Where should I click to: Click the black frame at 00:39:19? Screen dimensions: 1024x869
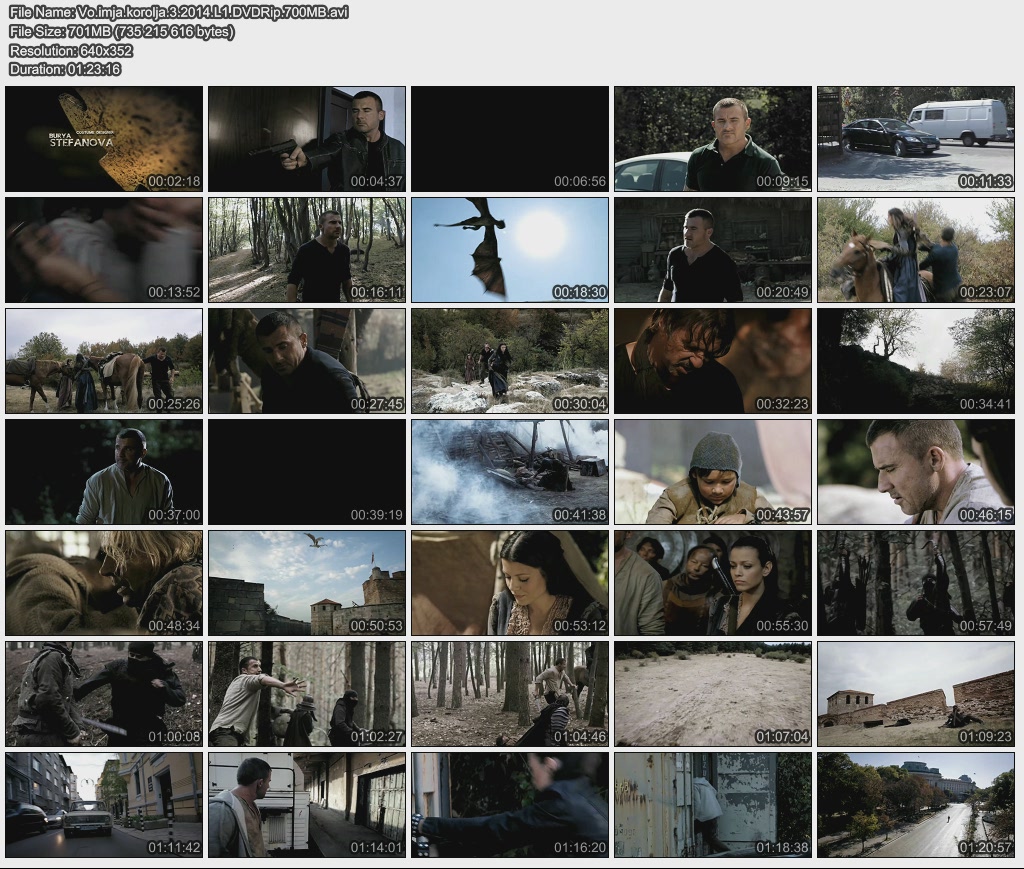(307, 472)
